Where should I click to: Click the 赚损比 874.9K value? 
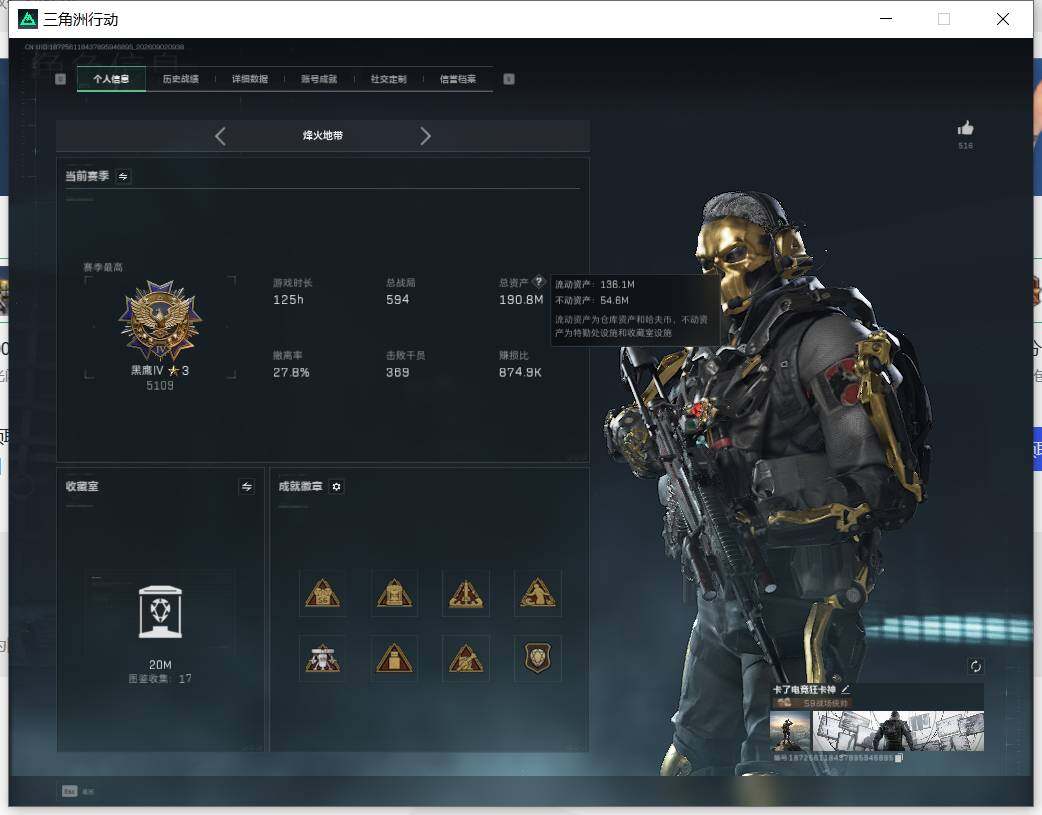pyautogui.click(x=520, y=372)
